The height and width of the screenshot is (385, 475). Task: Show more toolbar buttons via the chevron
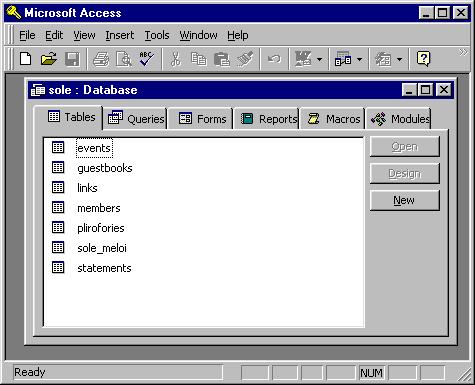tap(463, 52)
